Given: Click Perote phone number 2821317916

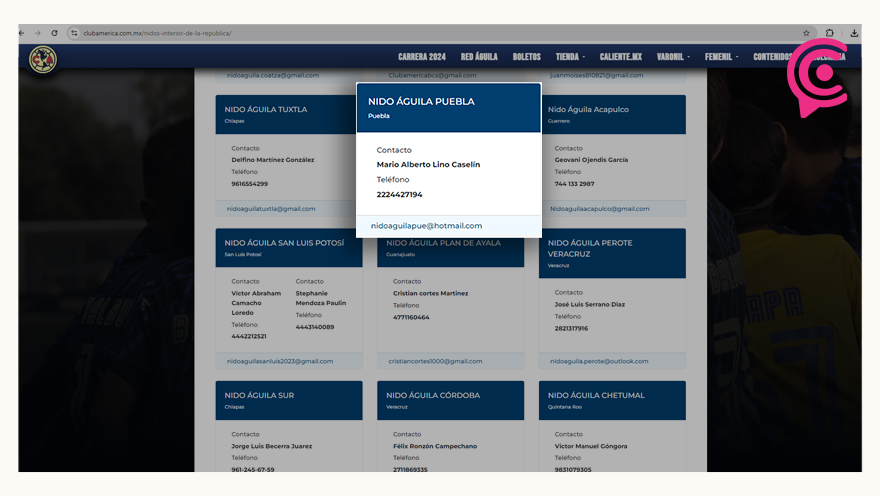Looking at the screenshot, I should click(x=571, y=329).
